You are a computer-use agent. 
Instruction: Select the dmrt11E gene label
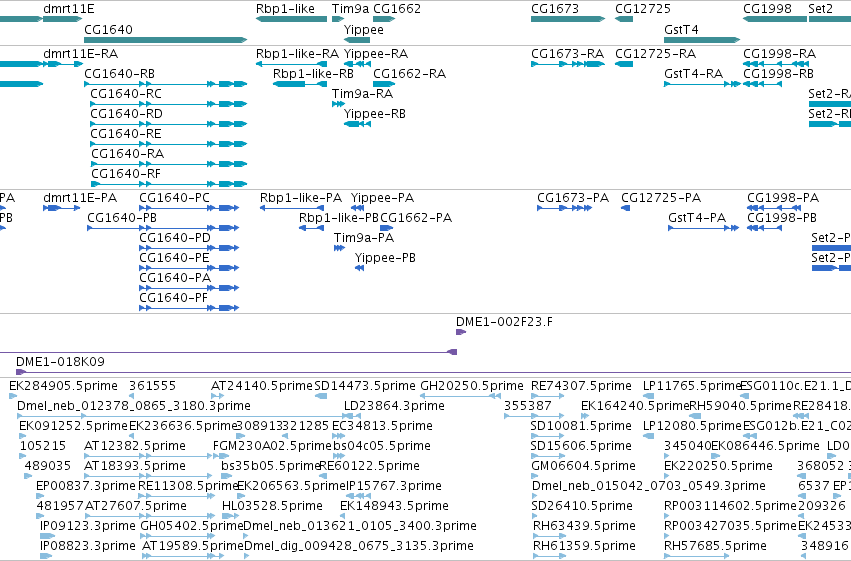68,9
